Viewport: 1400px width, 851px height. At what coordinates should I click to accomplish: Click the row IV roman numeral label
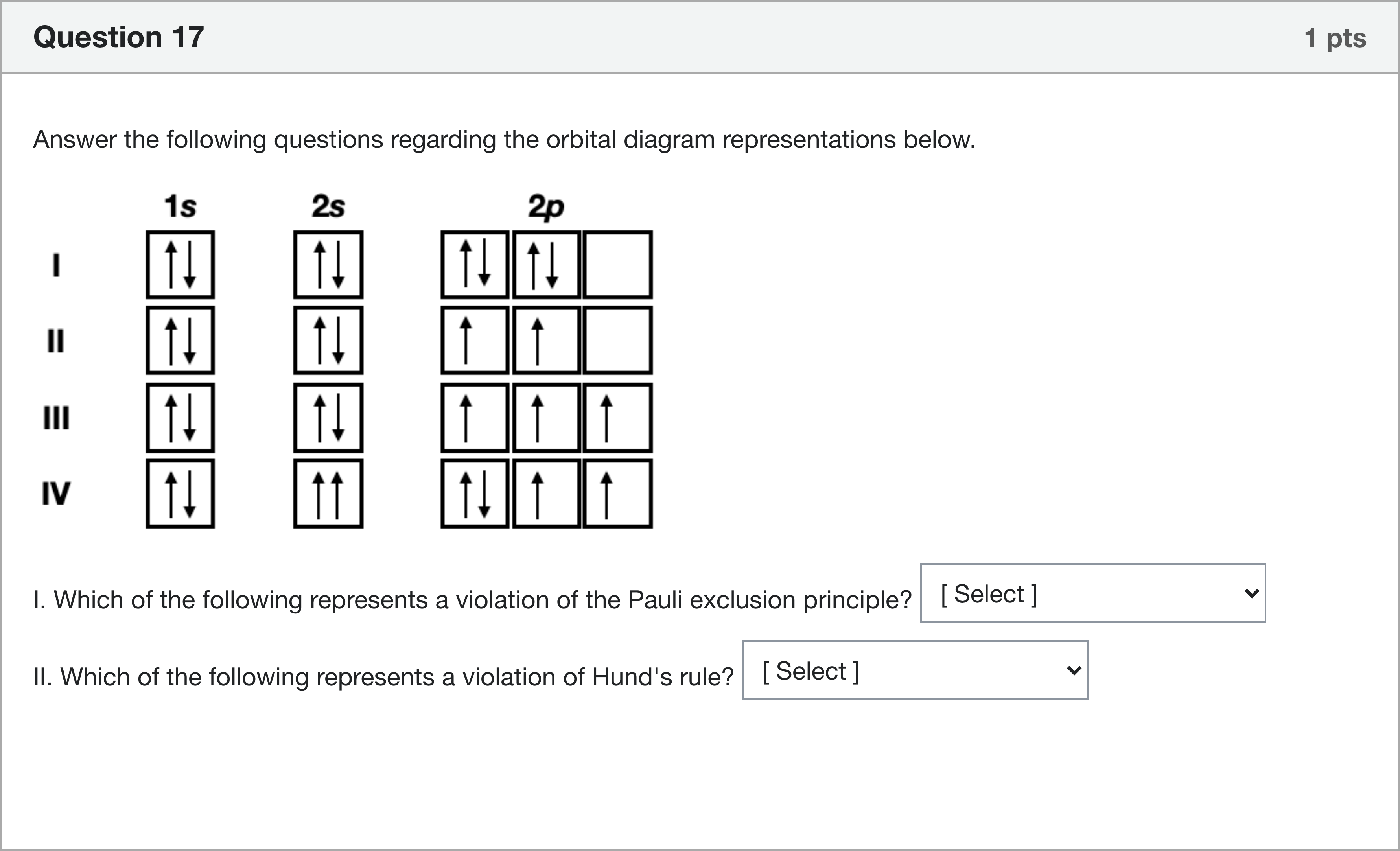56,493
